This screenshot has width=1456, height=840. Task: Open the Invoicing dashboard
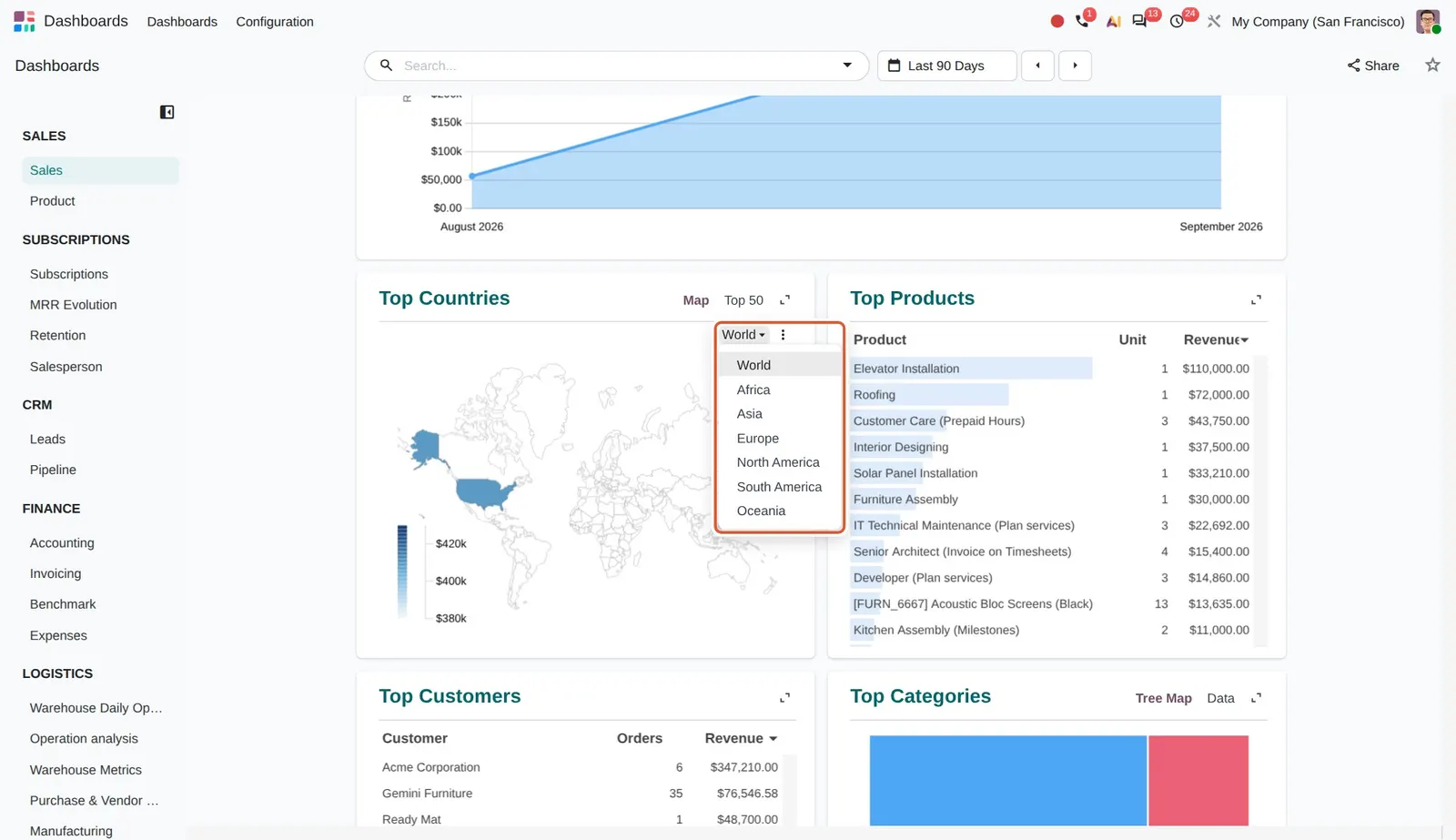tap(100, 573)
